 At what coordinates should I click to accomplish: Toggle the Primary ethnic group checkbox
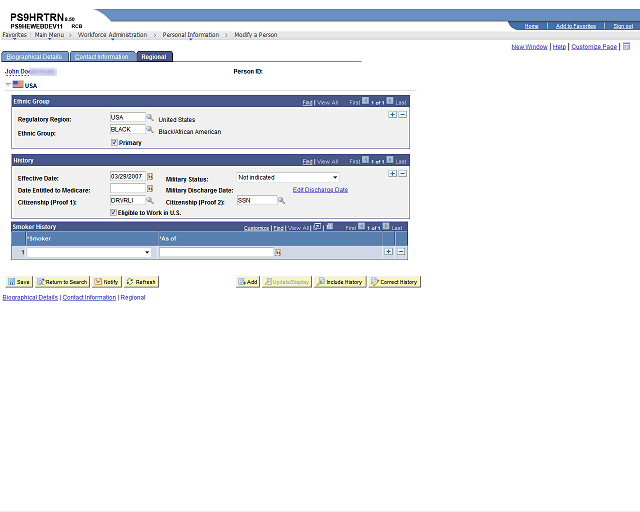coord(114,142)
